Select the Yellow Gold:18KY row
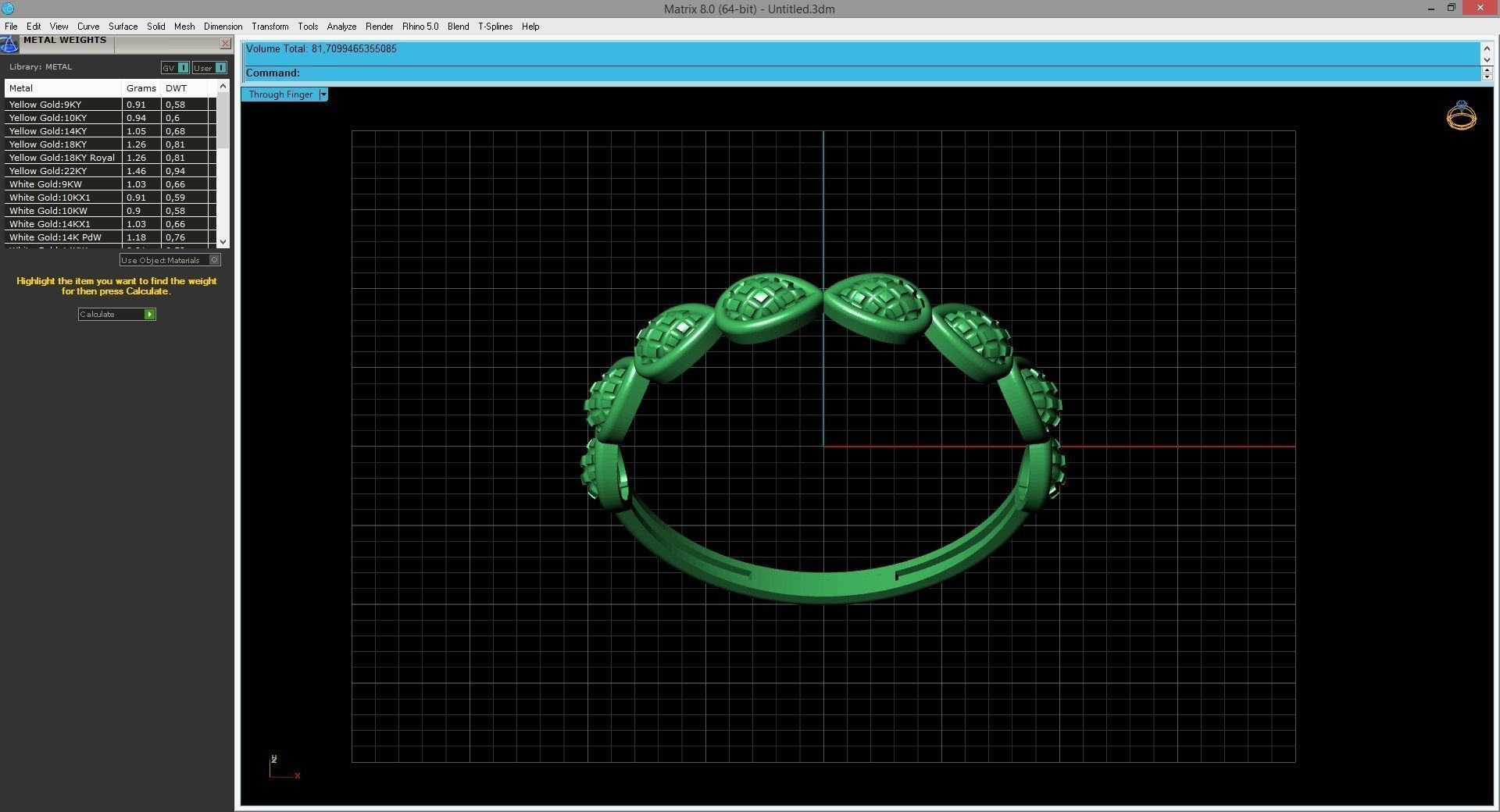 pyautogui.click(x=109, y=144)
